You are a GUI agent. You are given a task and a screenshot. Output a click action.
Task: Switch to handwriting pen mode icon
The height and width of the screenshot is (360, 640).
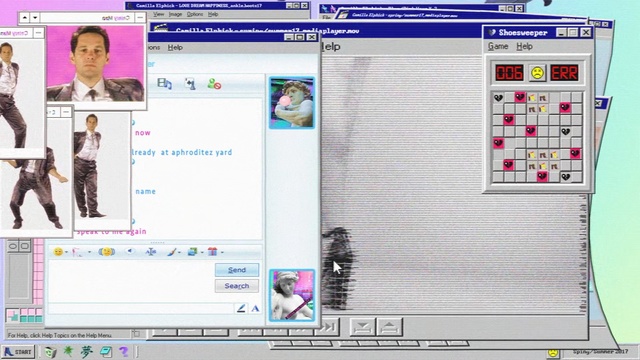pyautogui.click(x=241, y=308)
